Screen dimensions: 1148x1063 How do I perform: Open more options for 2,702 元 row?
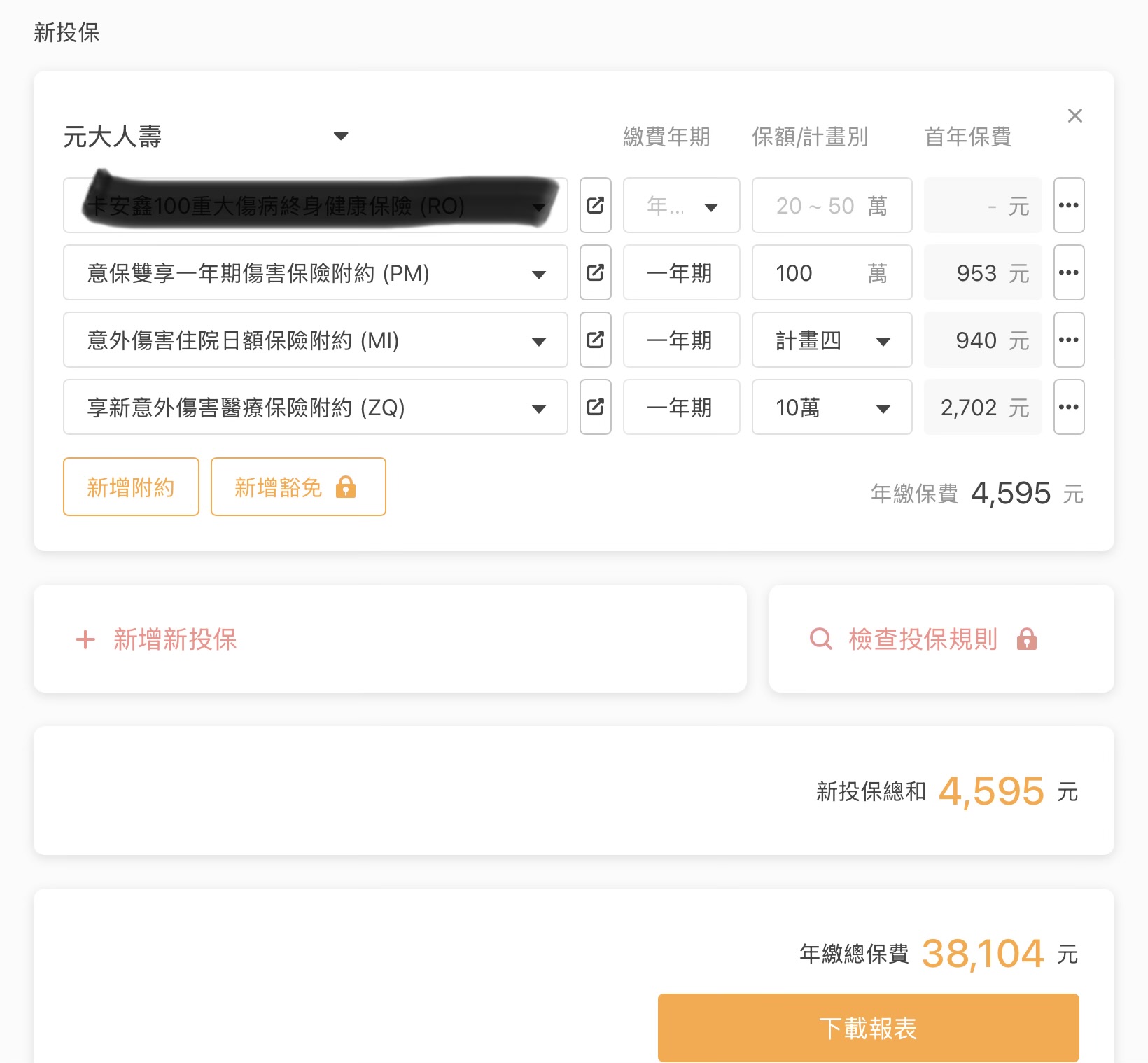pos(1068,407)
